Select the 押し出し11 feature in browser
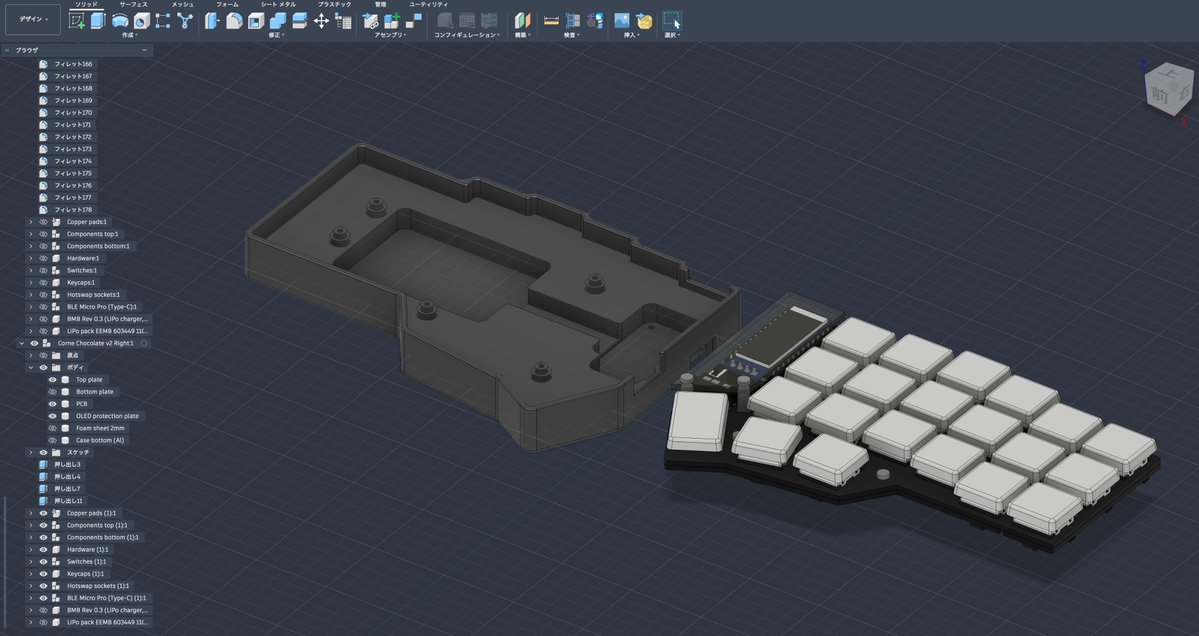Viewport: 1199px width, 636px height. pos(68,501)
